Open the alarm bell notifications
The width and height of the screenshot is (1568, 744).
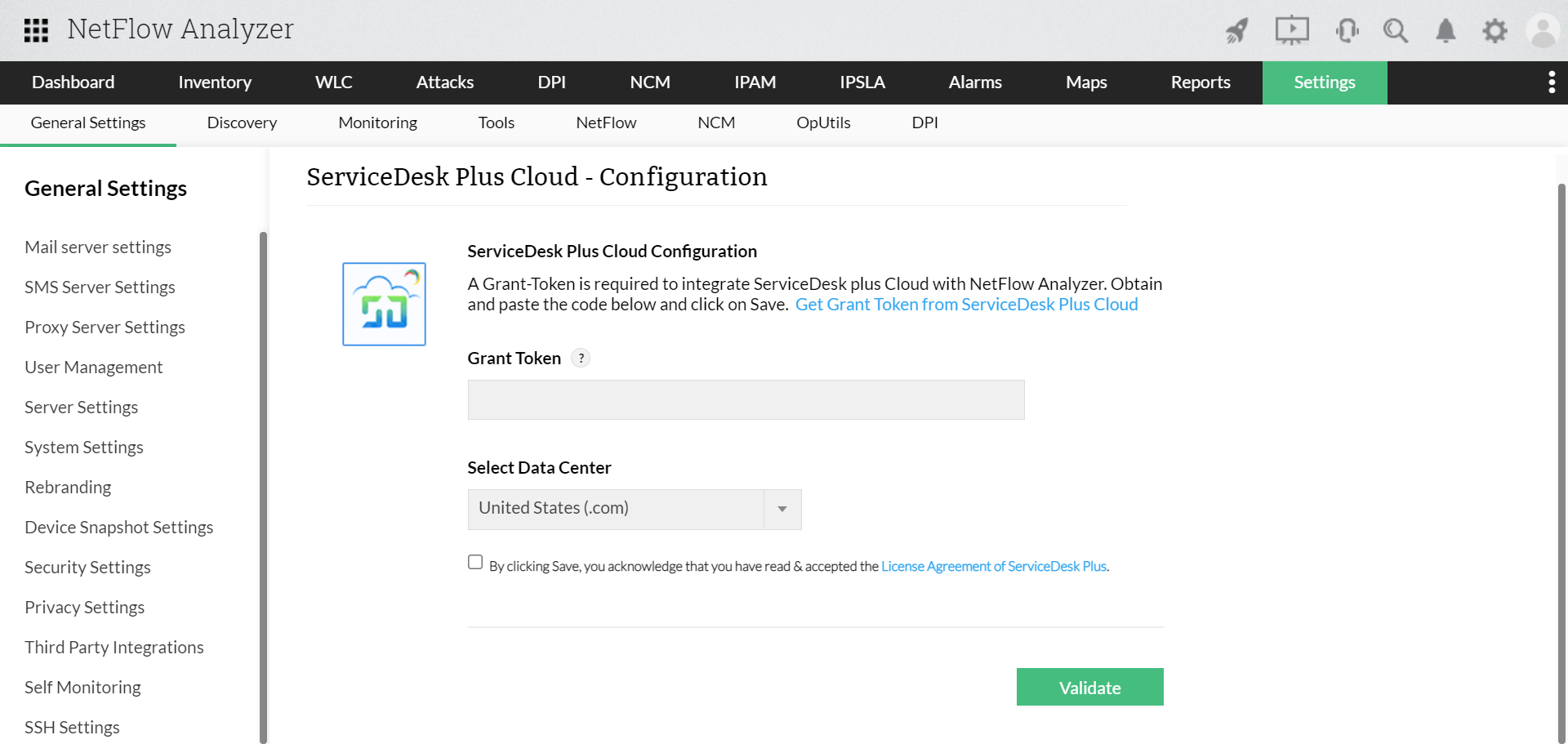pyautogui.click(x=1445, y=31)
